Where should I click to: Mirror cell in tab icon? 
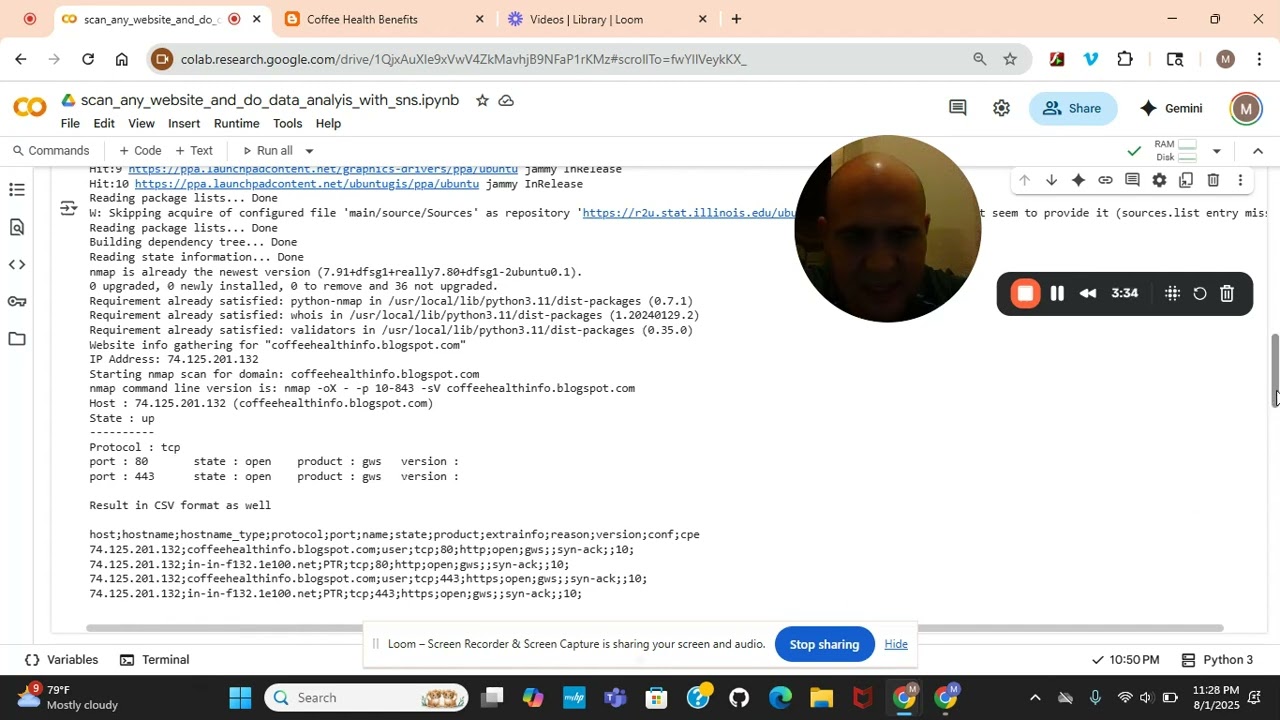tap(1186, 181)
